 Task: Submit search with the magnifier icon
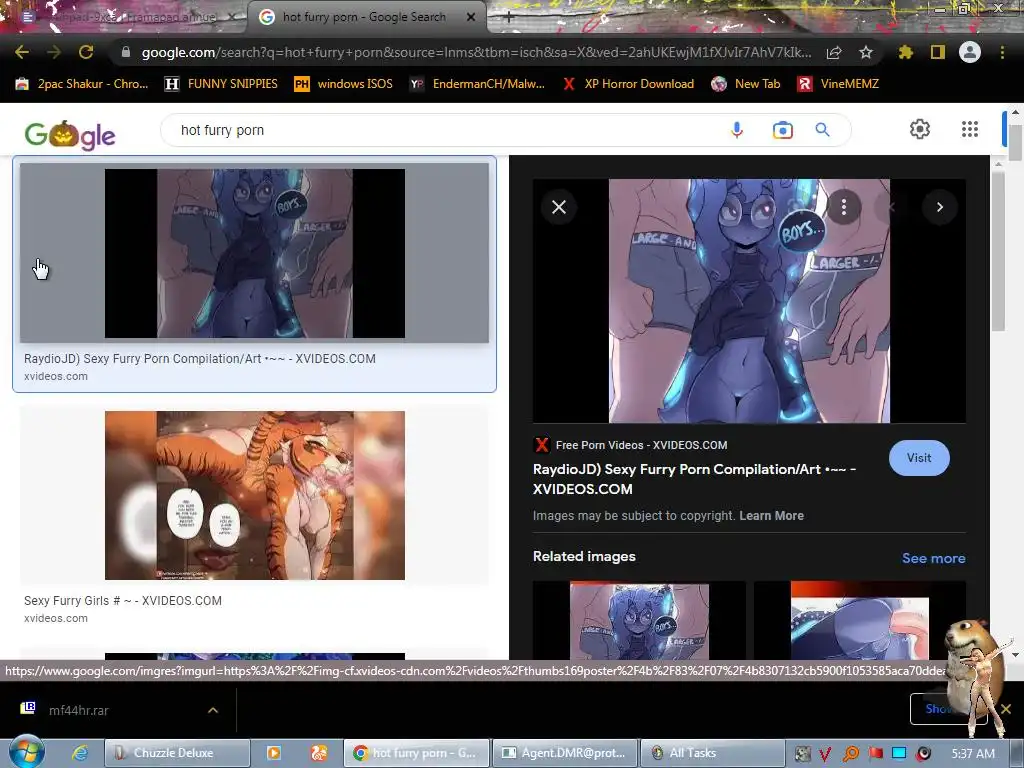[823, 130]
